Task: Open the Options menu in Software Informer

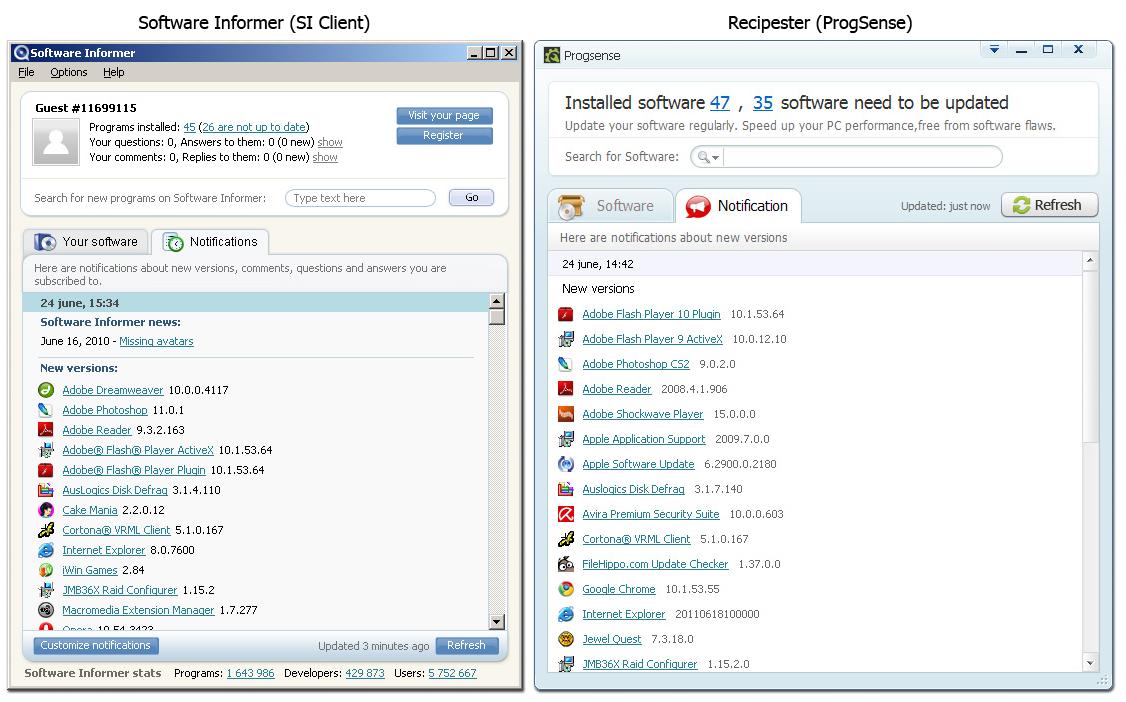Action: (69, 72)
